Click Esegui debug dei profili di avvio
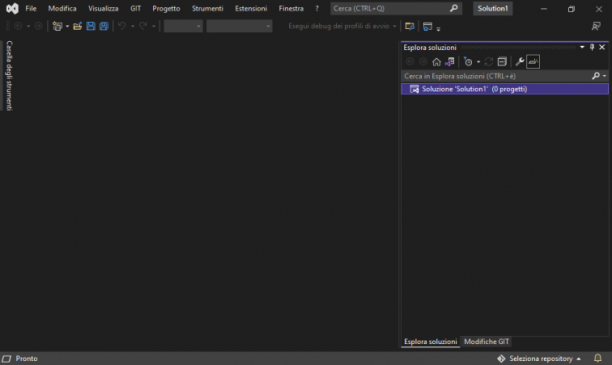Viewport: 612px width, 365px height. pos(338,26)
